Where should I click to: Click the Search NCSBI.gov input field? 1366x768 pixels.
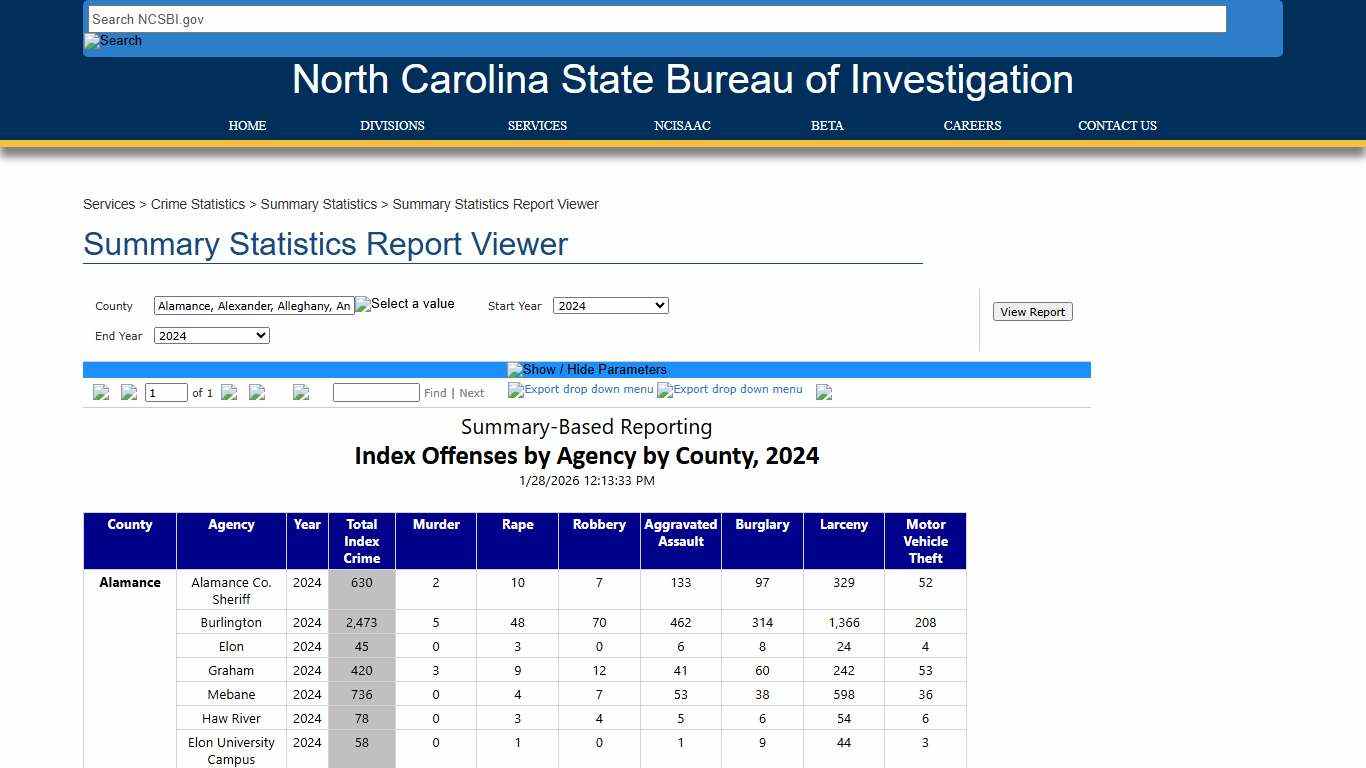pos(656,19)
